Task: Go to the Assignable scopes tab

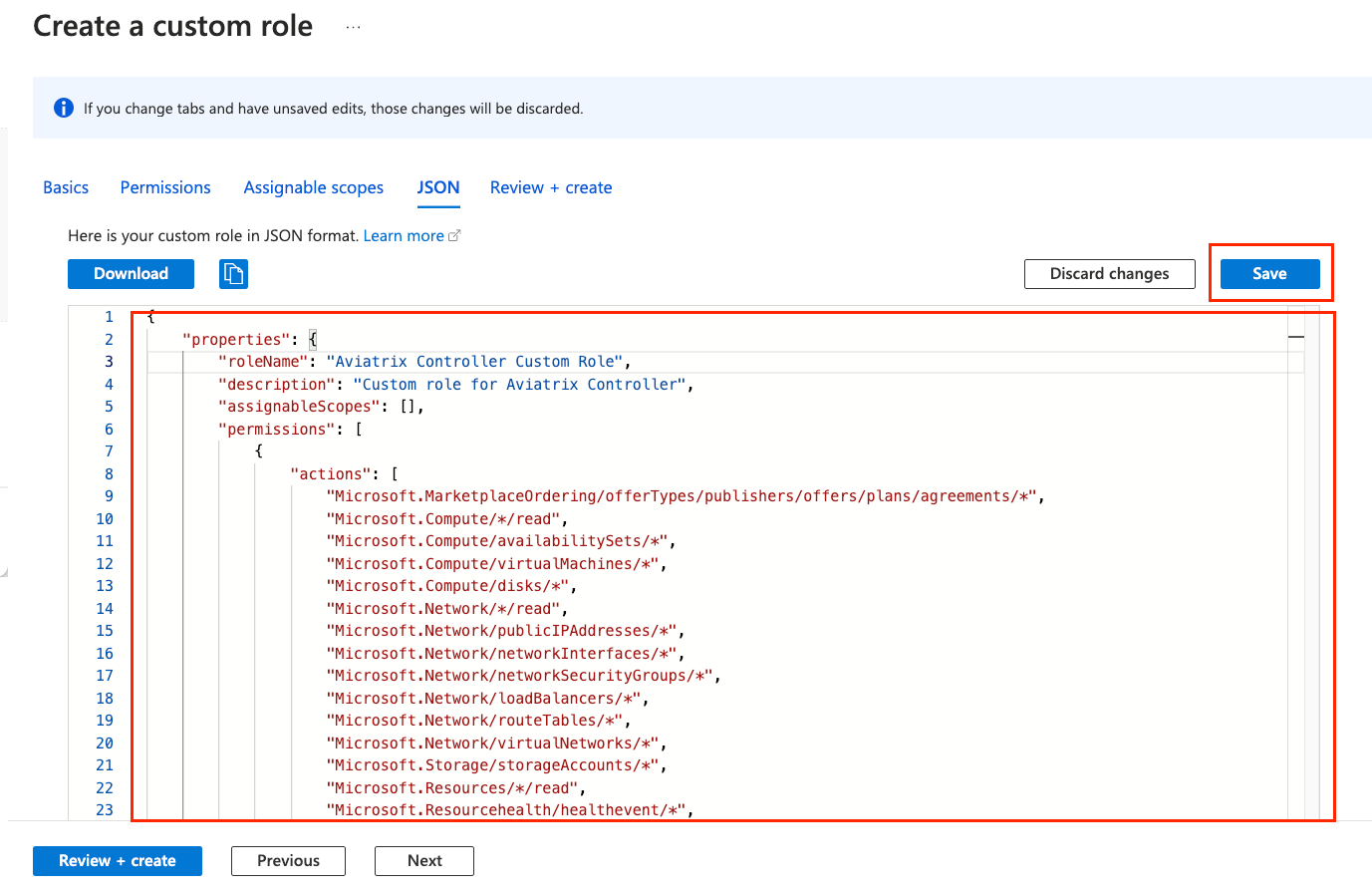Action: click(x=313, y=187)
